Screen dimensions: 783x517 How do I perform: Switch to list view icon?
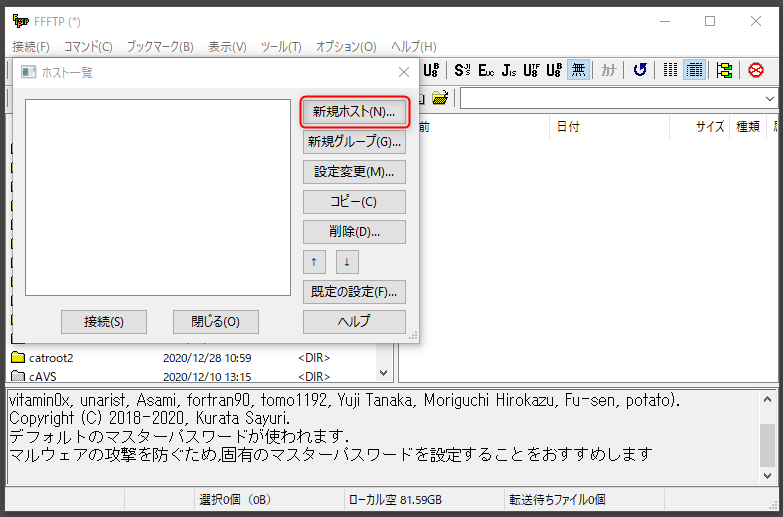pyautogui.click(x=670, y=70)
